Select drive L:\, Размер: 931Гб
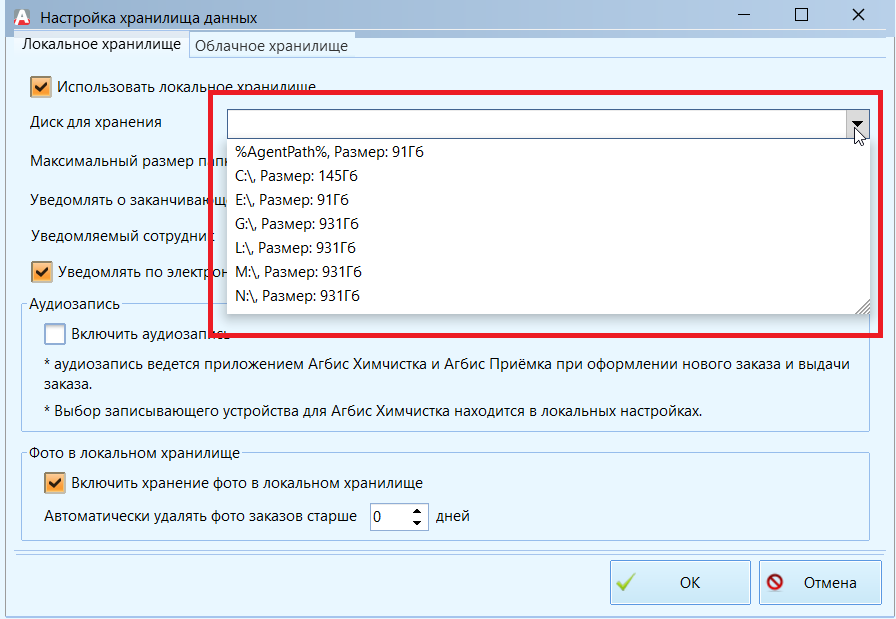The height and width of the screenshot is (619, 896). click(x=548, y=248)
